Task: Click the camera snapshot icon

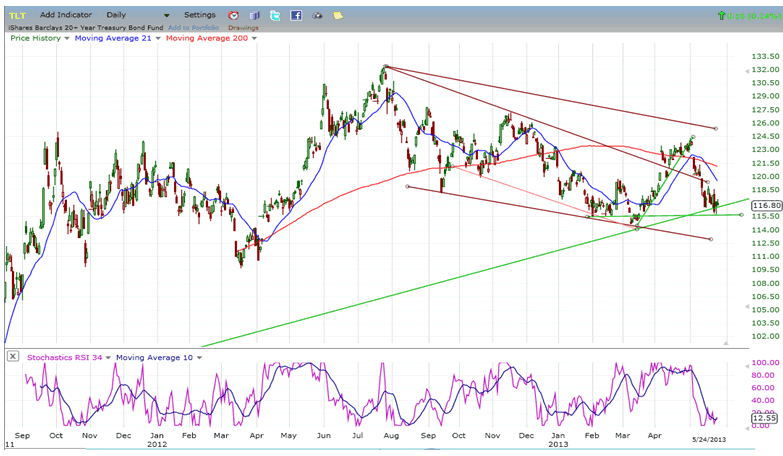Action: click(317, 16)
